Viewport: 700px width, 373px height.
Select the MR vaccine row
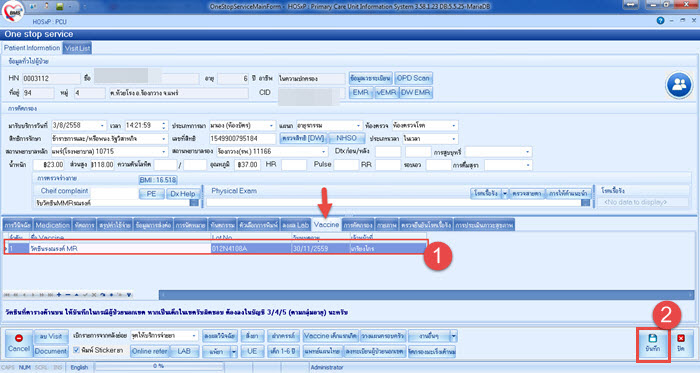[x=216, y=248]
